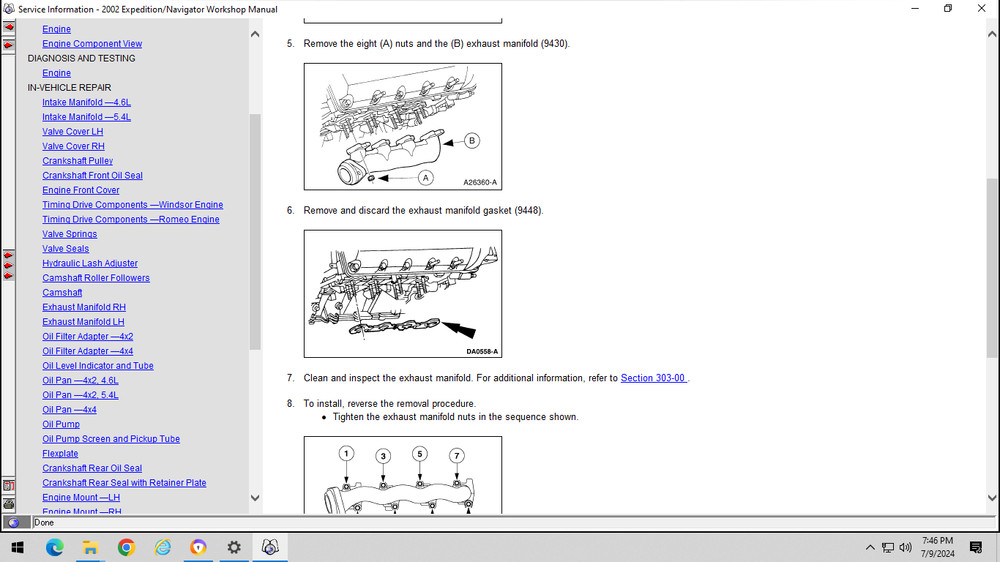Open the Settings gear in the taskbar

234,547
